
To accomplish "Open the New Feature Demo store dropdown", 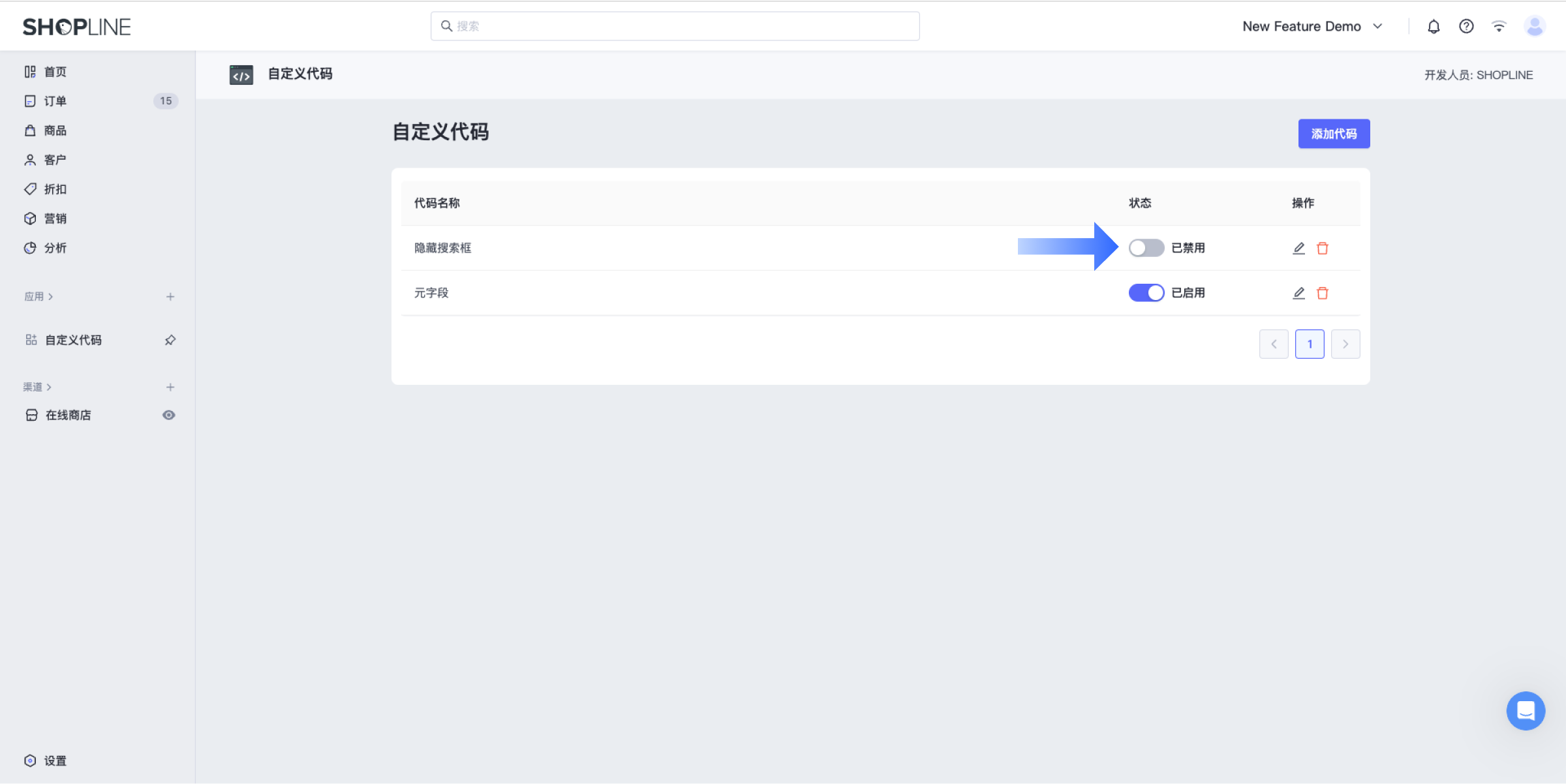I will click(1313, 26).
